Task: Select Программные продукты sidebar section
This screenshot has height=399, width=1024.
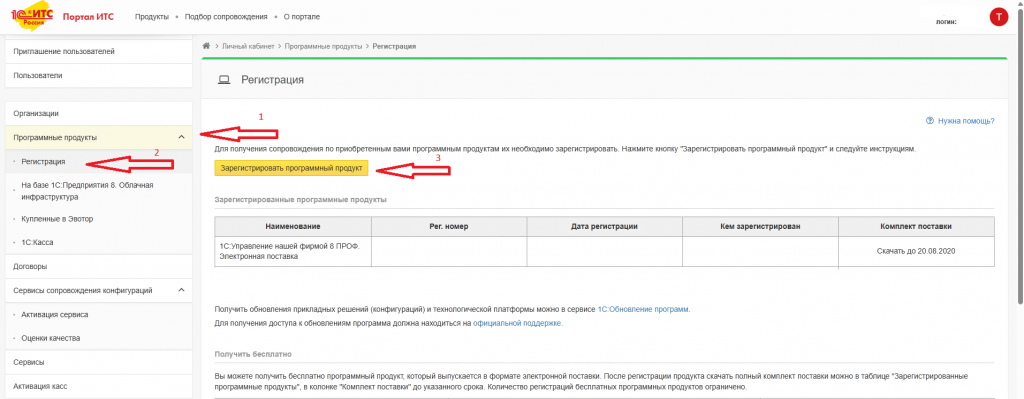Action: coord(99,137)
